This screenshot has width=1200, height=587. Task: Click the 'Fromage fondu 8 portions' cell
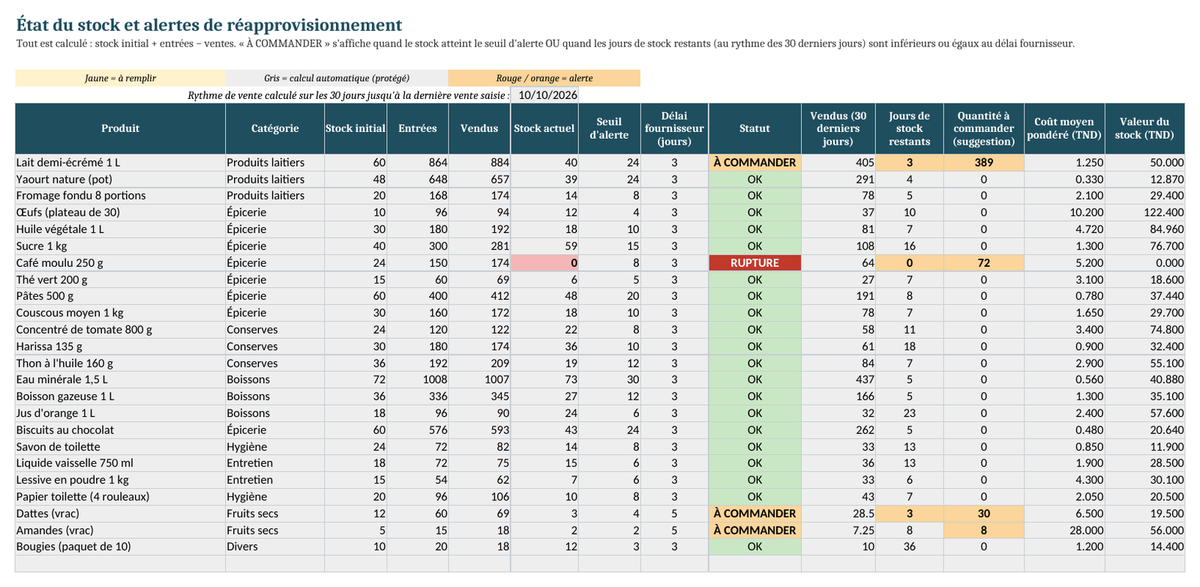(x=120, y=195)
